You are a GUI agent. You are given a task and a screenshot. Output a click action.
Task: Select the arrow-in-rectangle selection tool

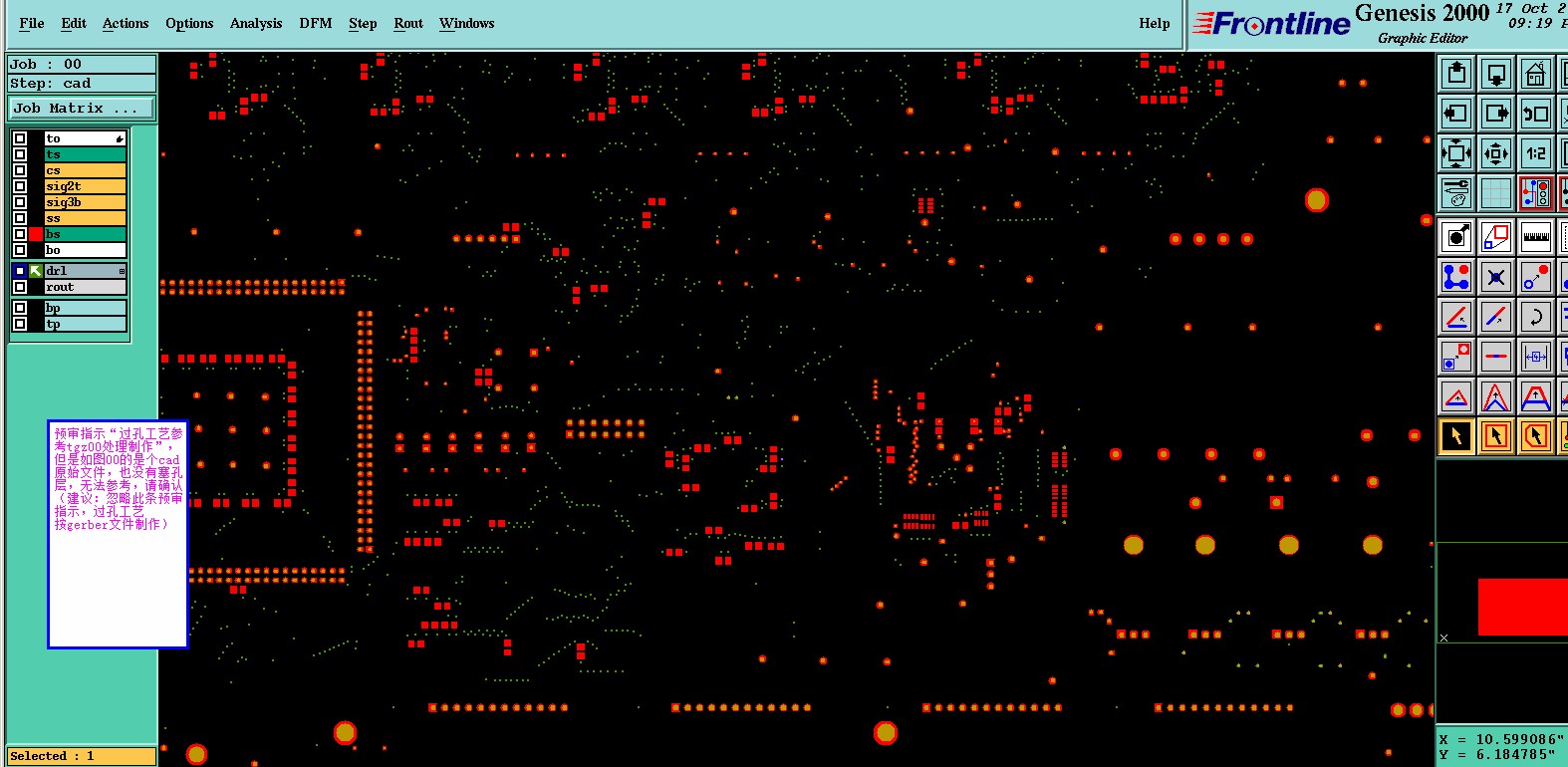pos(1496,436)
